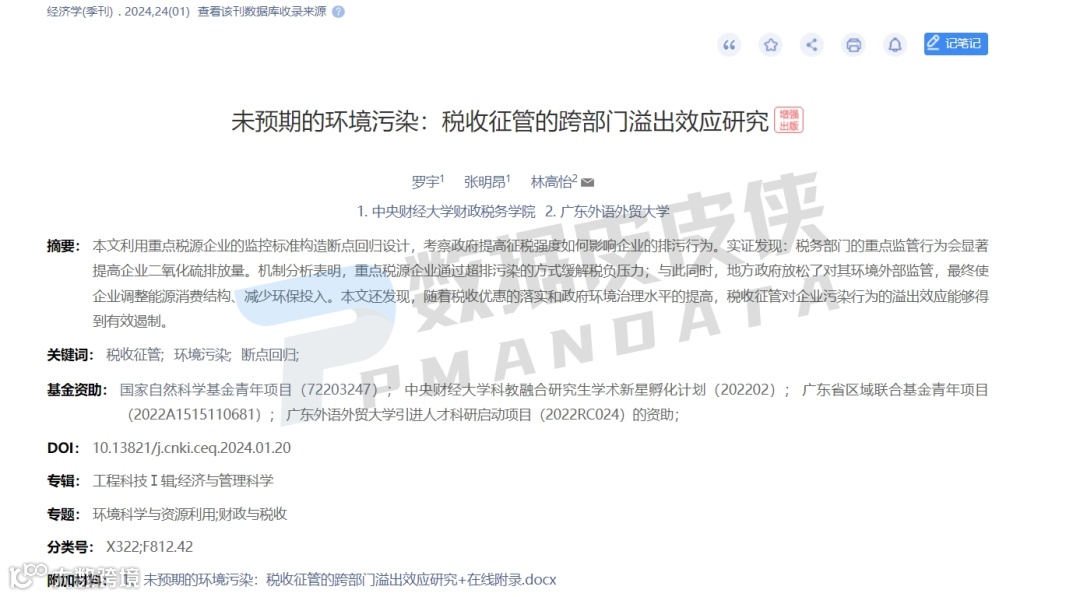Open 广东外语外贸大学 affiliation link

(607, 211)
